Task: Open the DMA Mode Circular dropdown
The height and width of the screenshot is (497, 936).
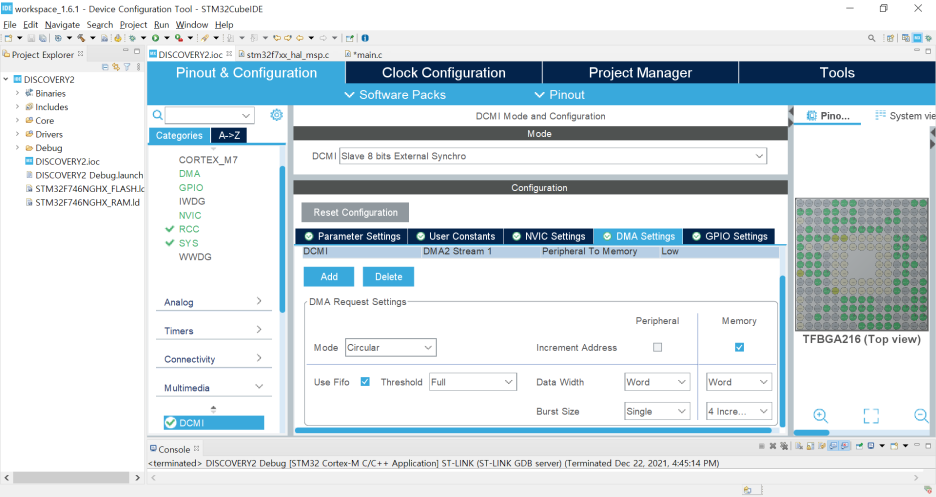Action: pyautogui.click(x=390, y=347)
